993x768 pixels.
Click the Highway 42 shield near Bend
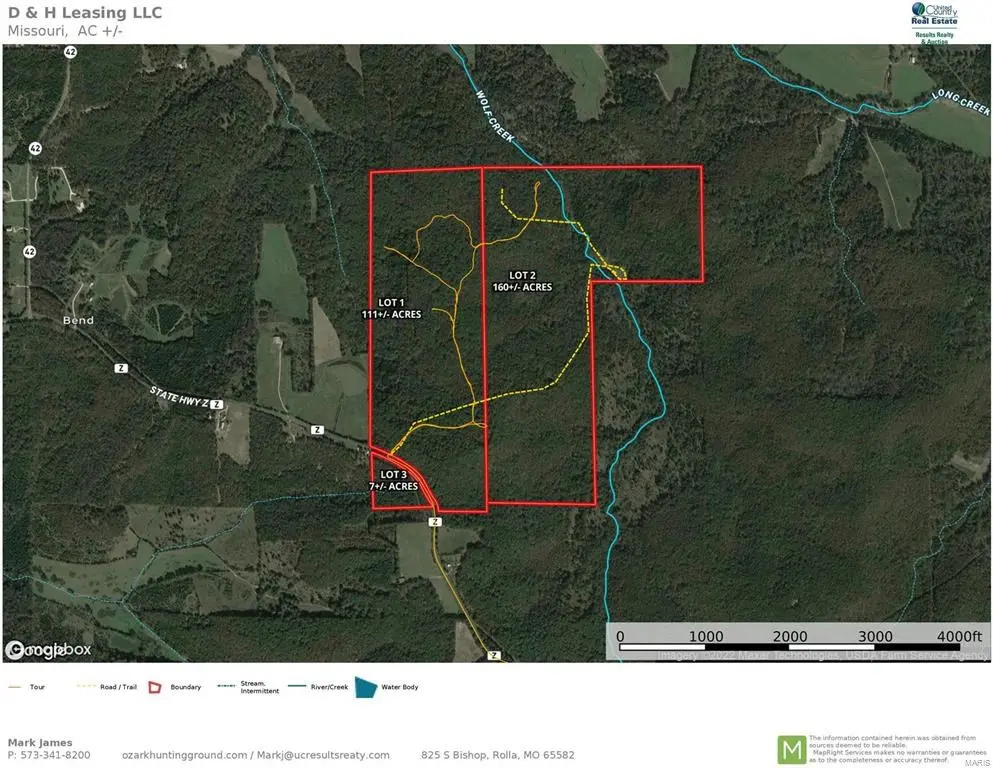coord(30,252)
